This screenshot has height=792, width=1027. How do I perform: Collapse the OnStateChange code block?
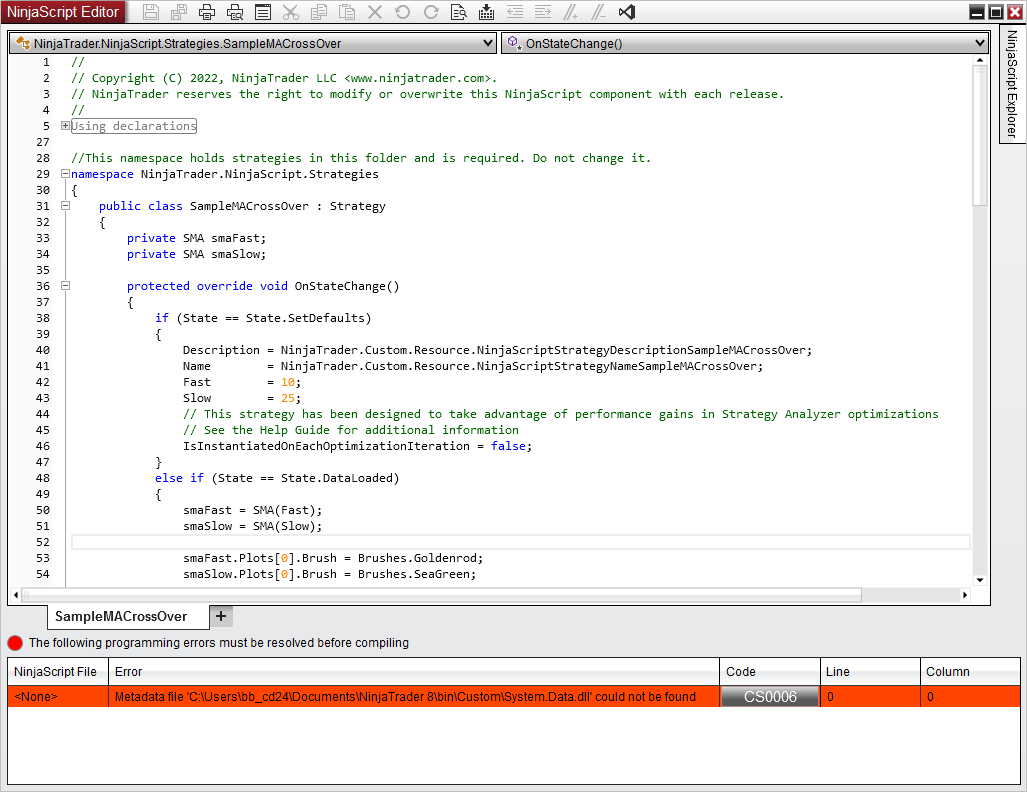64,285
